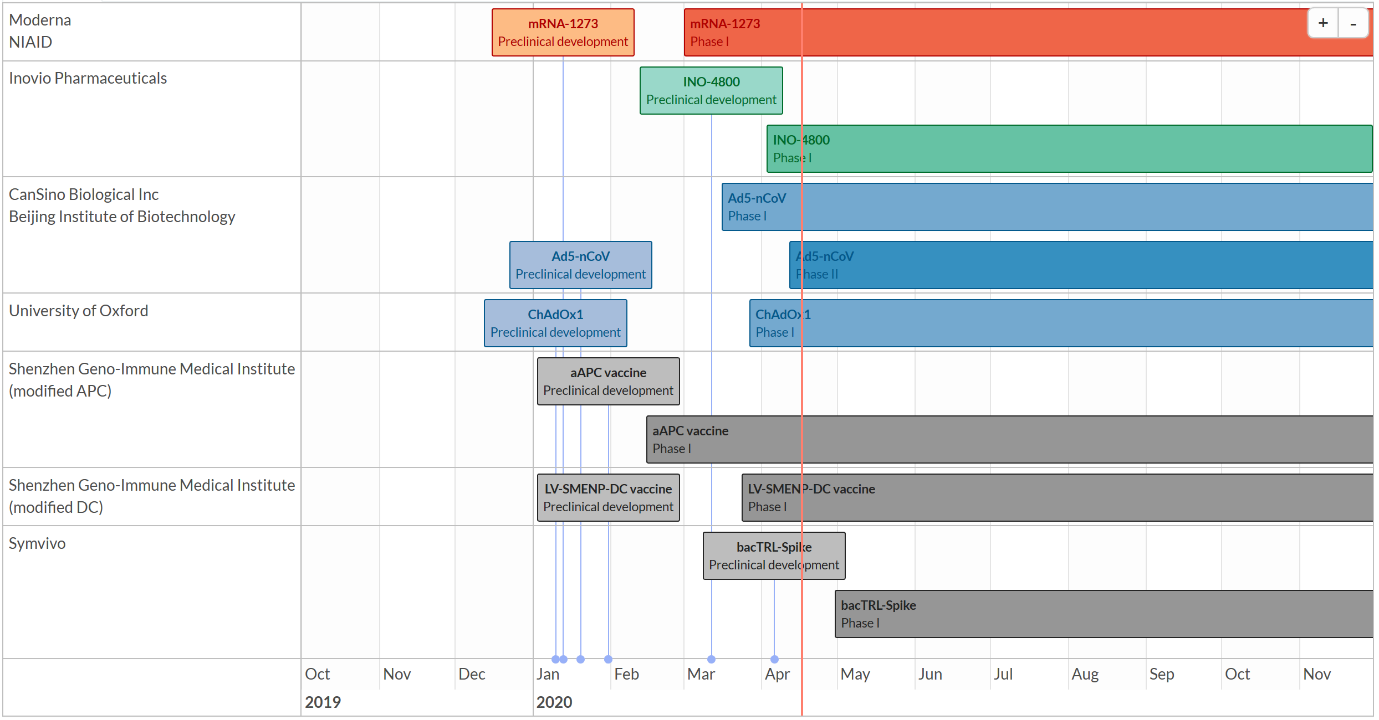Click the INO-4800 Preclinical development bar
Viewport: 1379px width, 720px height.
[711, 90]
